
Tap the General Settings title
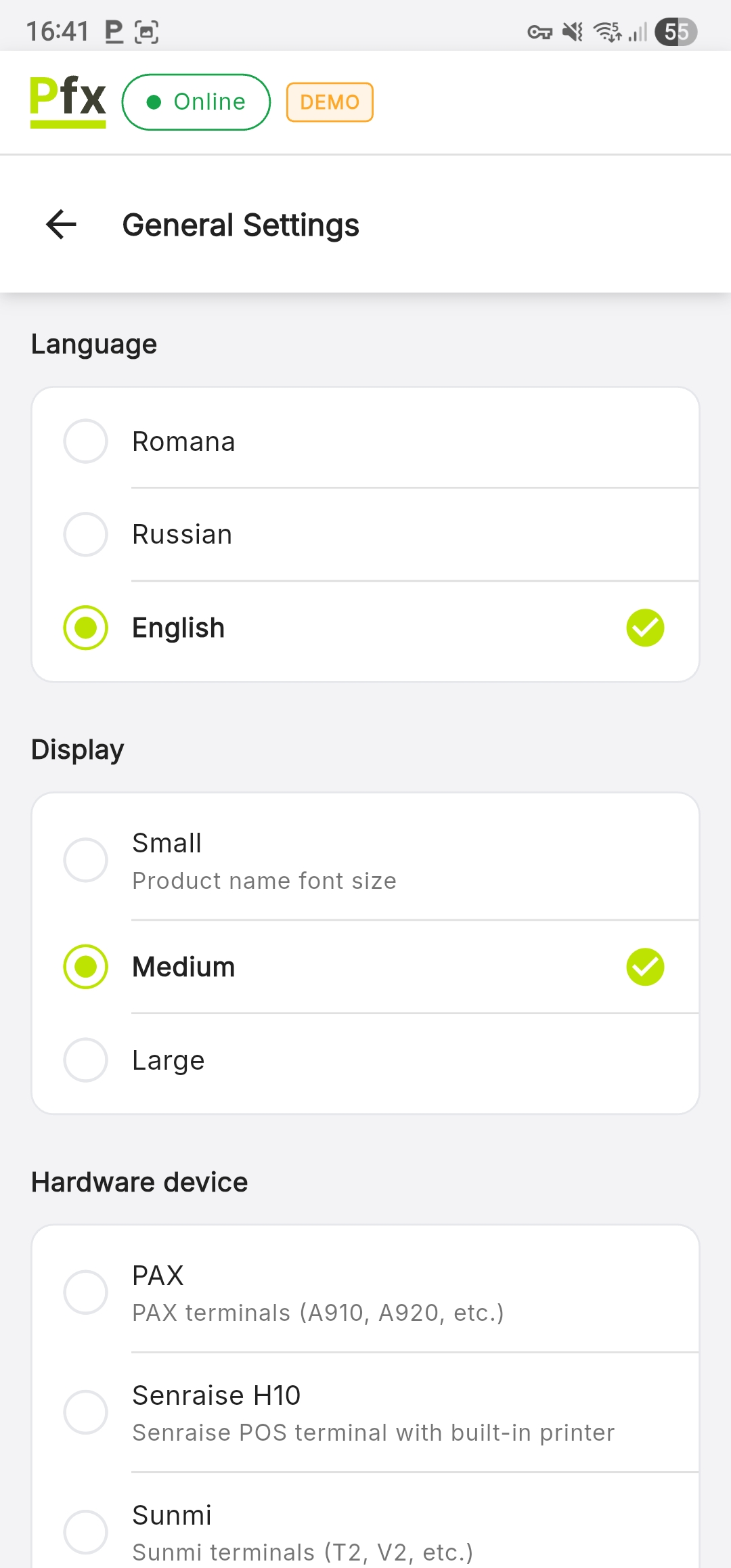point(240,225)
